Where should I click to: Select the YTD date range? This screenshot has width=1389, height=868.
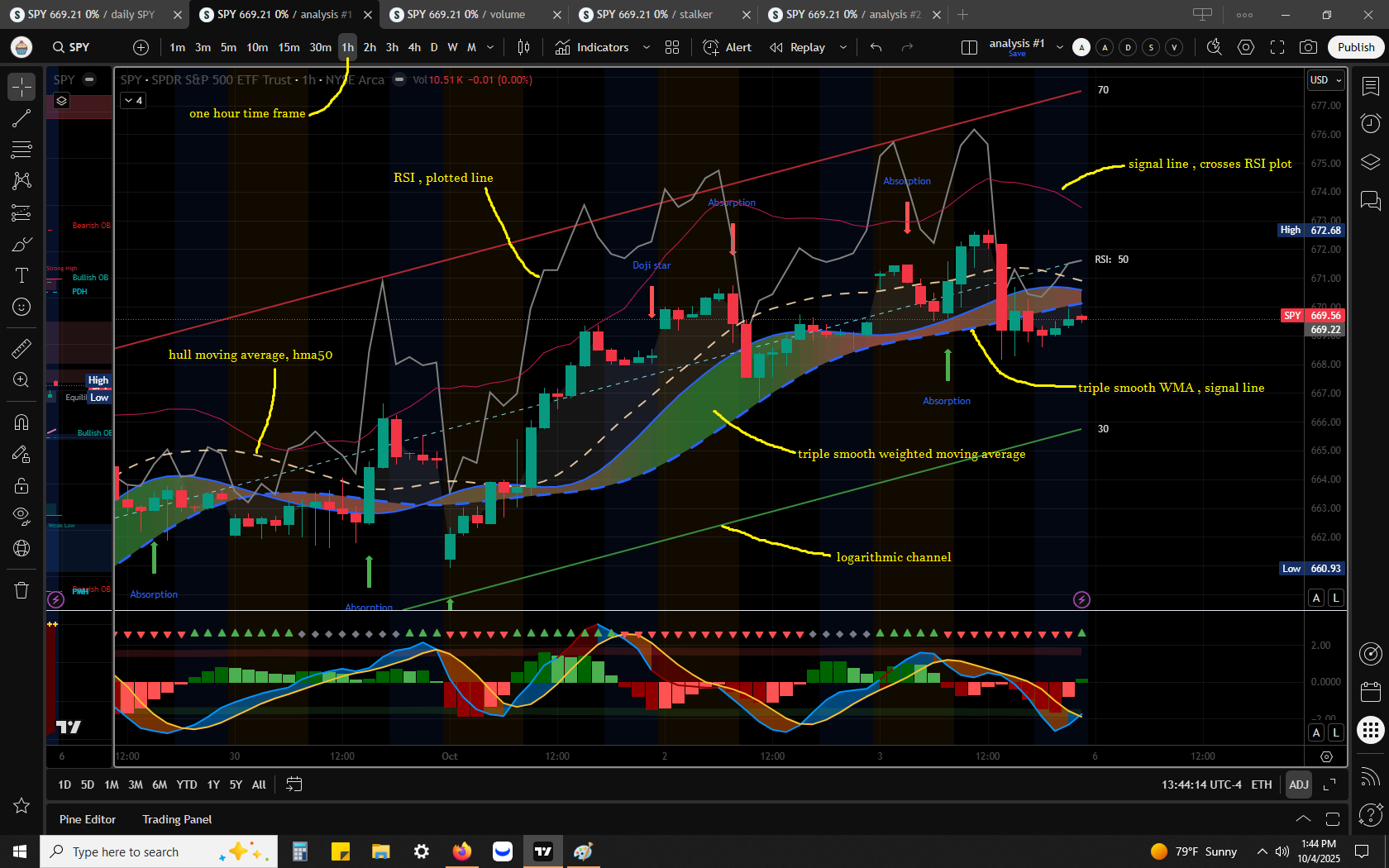[187, 785]
